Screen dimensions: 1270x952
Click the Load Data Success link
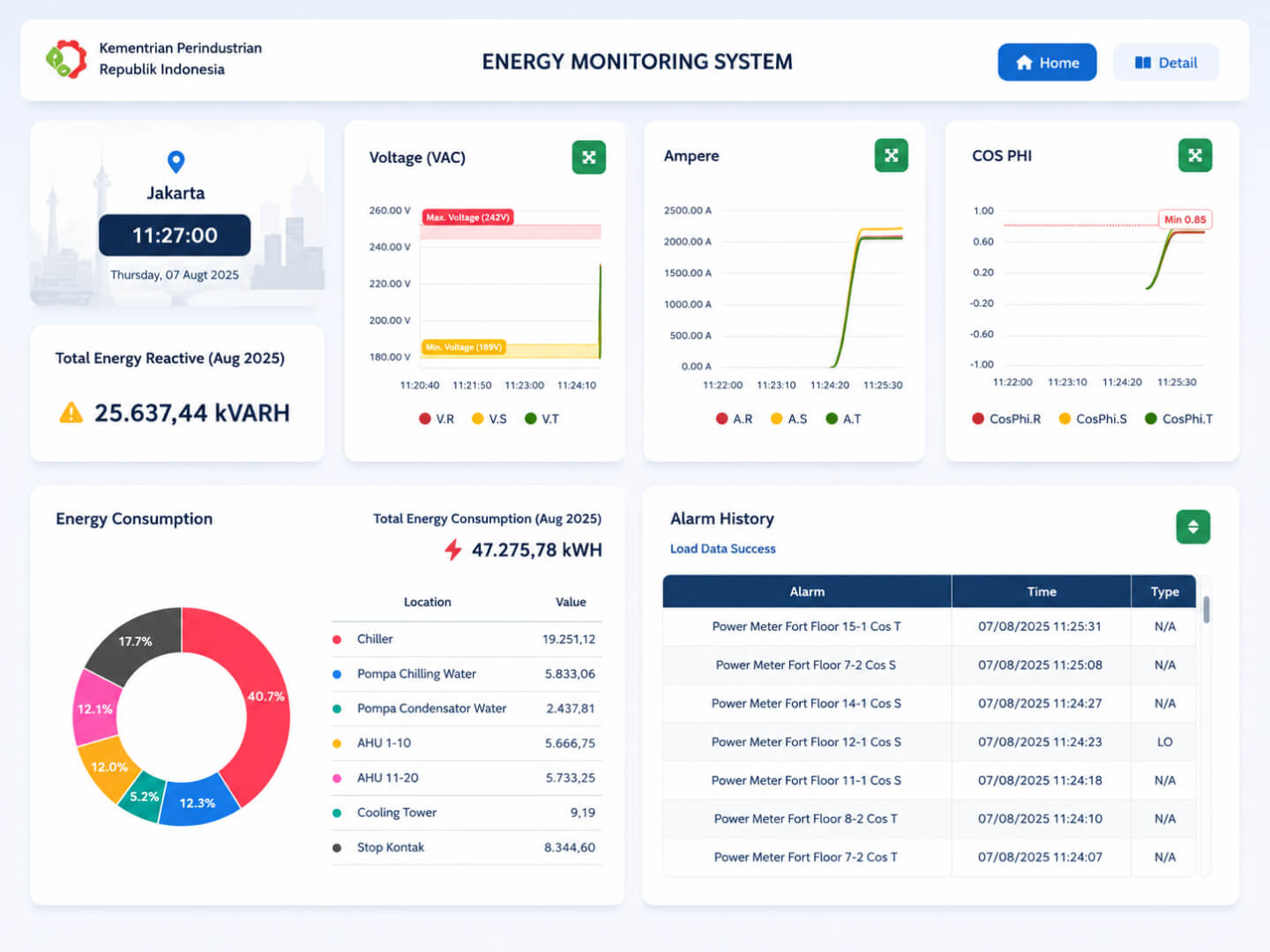pyautogui.click(x=722, y=548)
